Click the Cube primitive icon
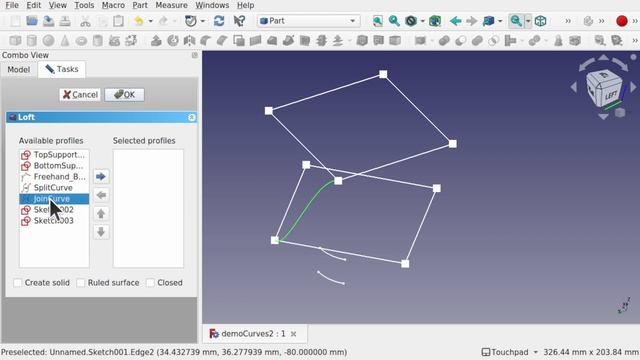The image size is (640, 360). pyautogui.click(x=16, y=40)
